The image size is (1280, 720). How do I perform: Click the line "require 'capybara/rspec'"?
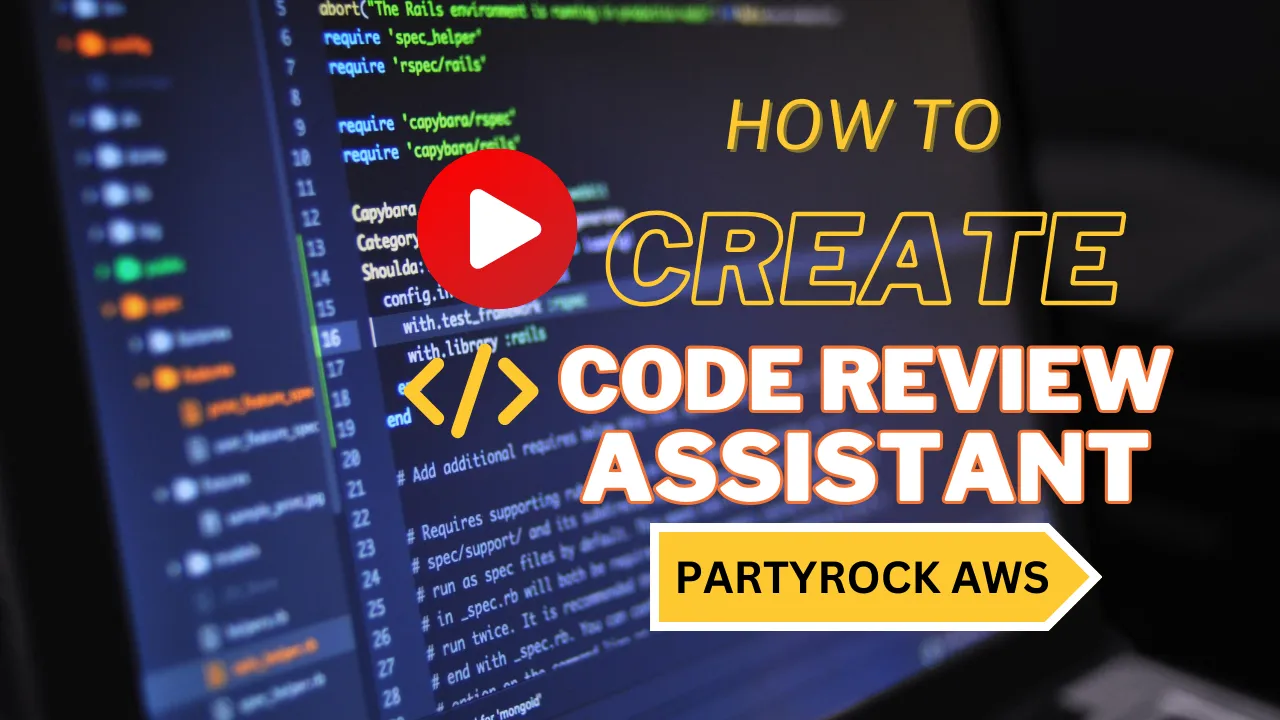[x=427, y=123]
